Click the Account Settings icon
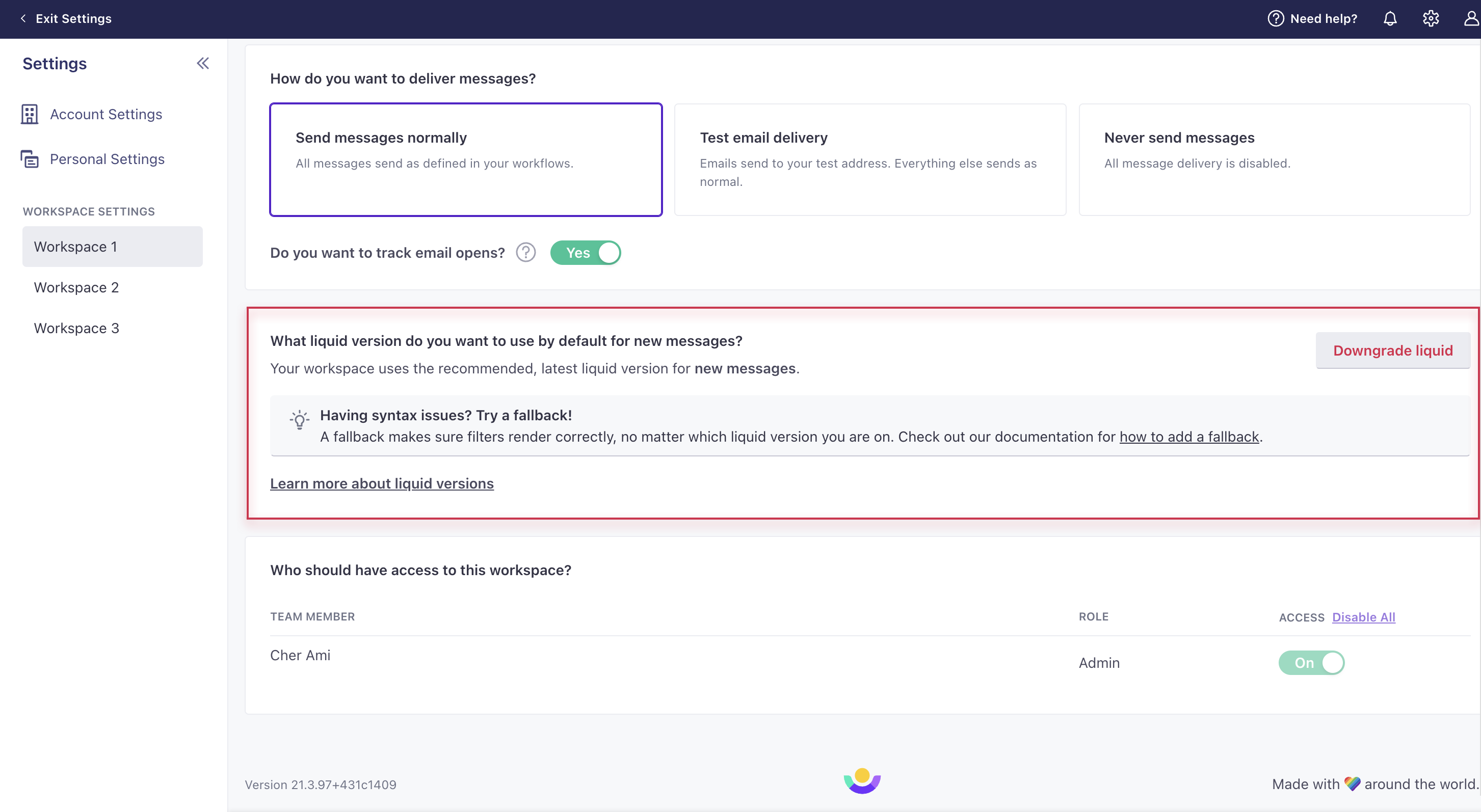Viewport: 1481px width, 812px height. click(29, 114)
